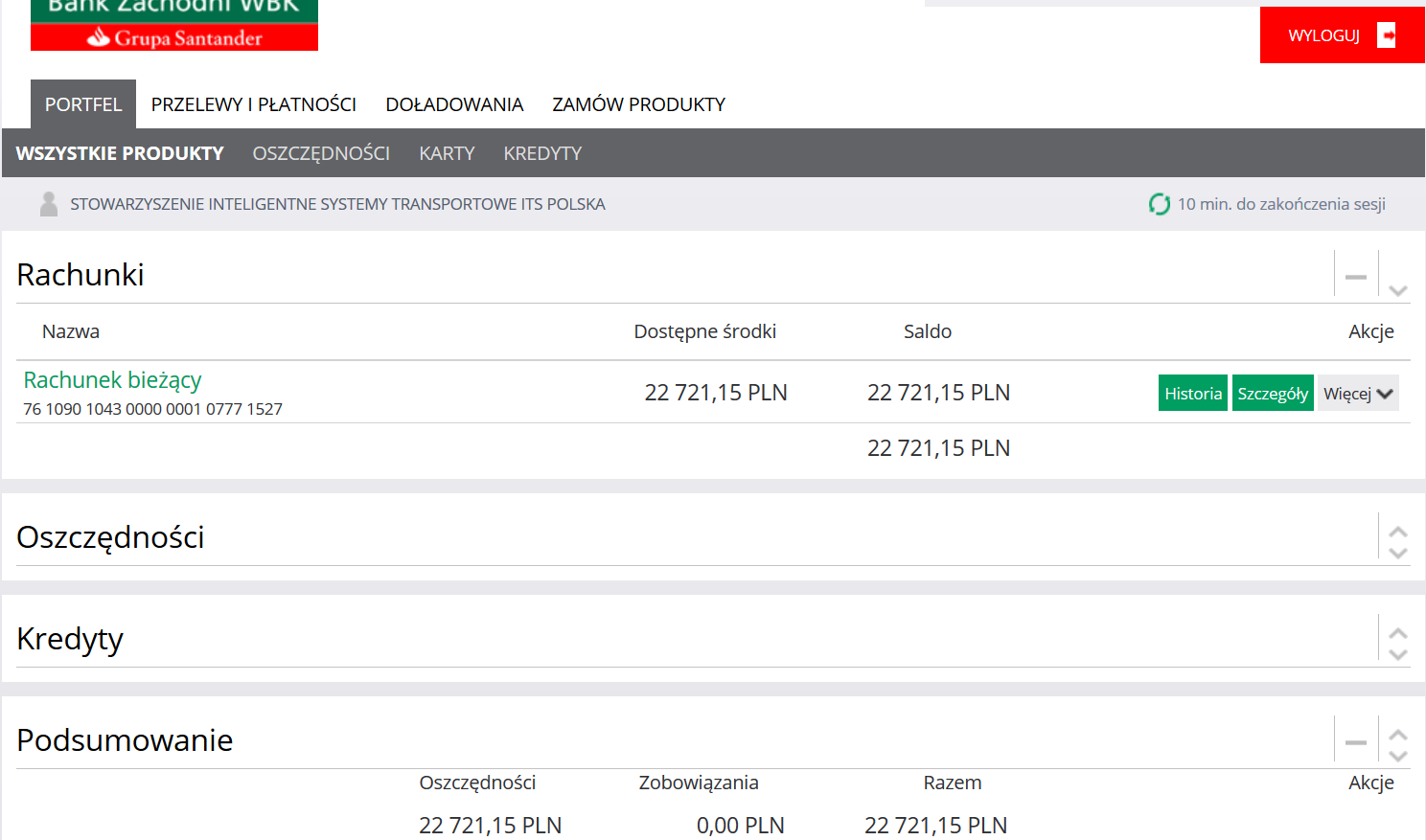1426x840 pixels.
Task: Click the Rachunki section heading
Action: coord(80,275)
